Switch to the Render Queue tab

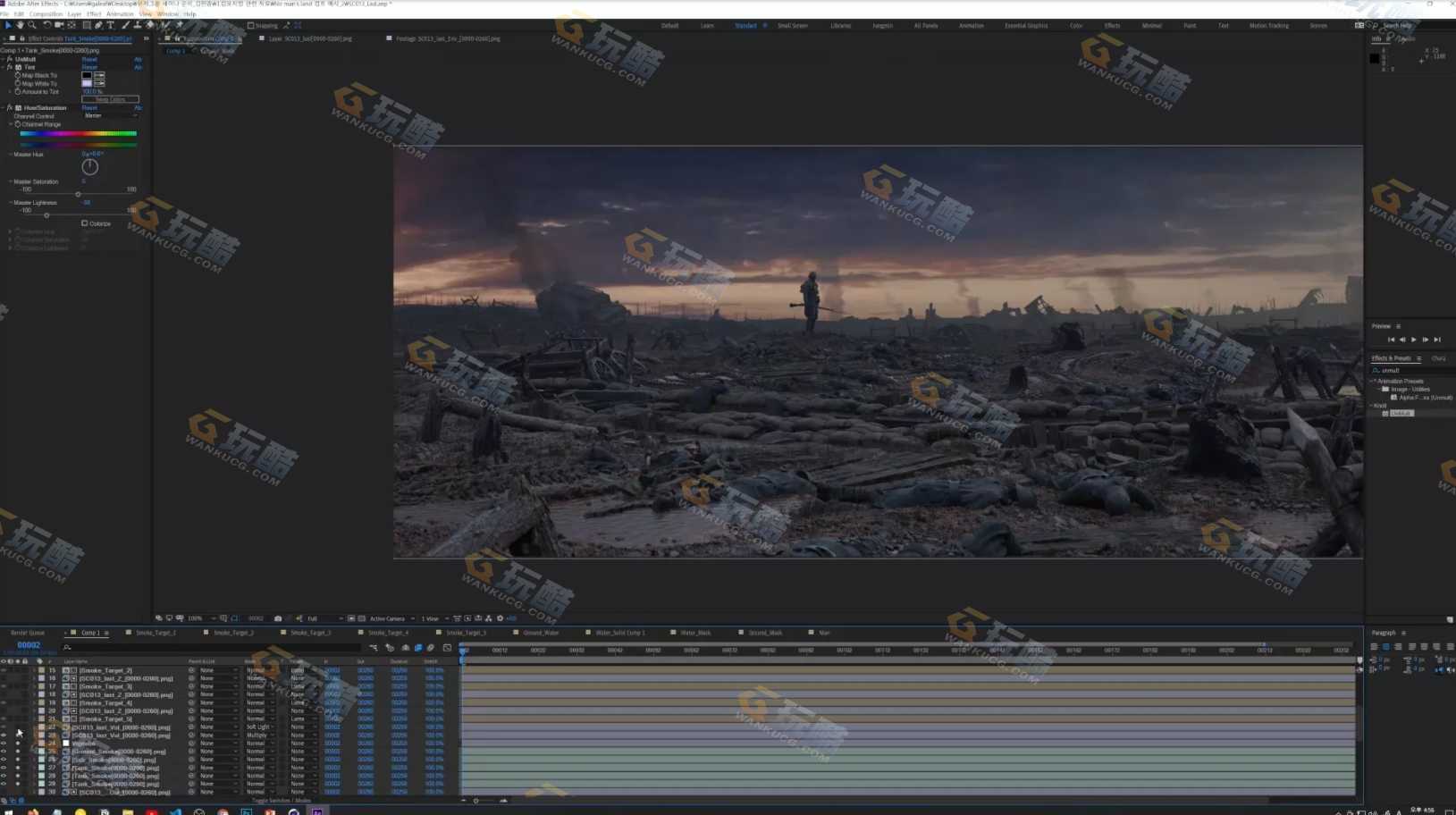(x=28, y=633)
